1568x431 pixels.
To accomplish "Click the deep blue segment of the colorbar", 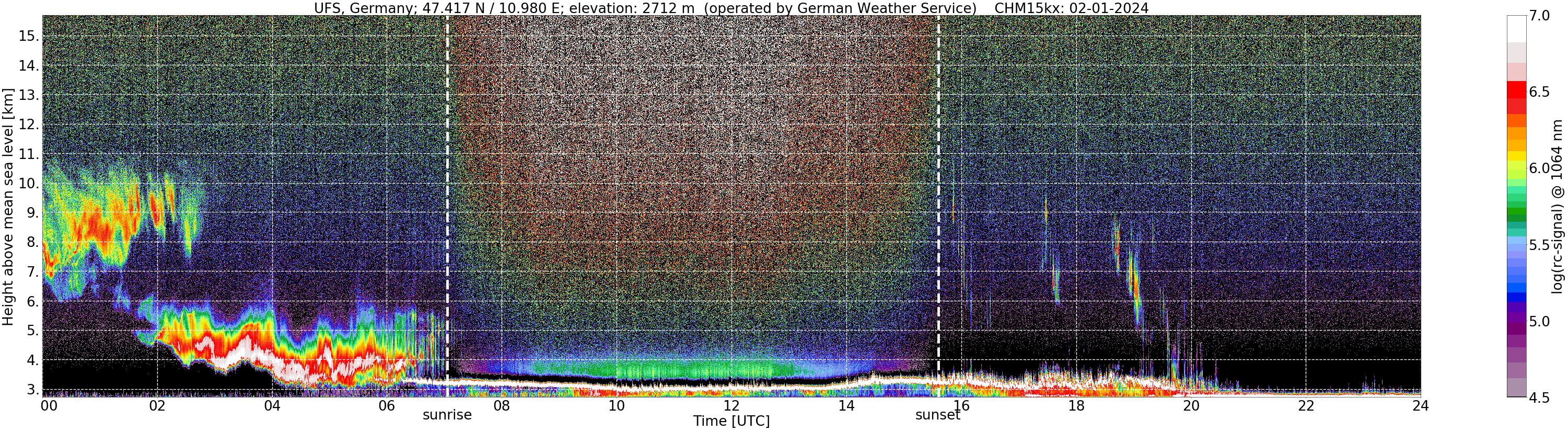I will 1516,298.
